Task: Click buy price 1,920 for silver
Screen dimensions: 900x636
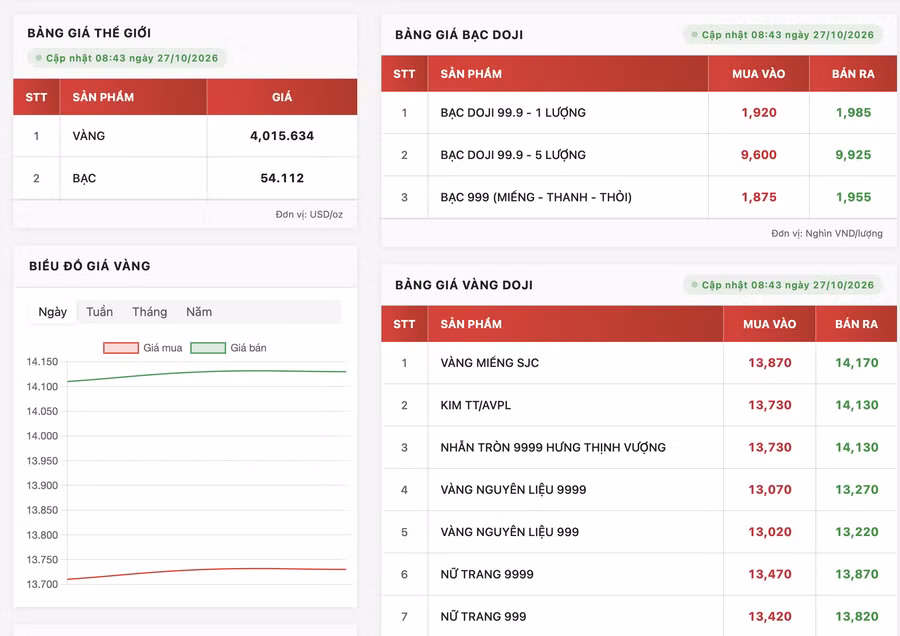Action: (x=759, y=113)
